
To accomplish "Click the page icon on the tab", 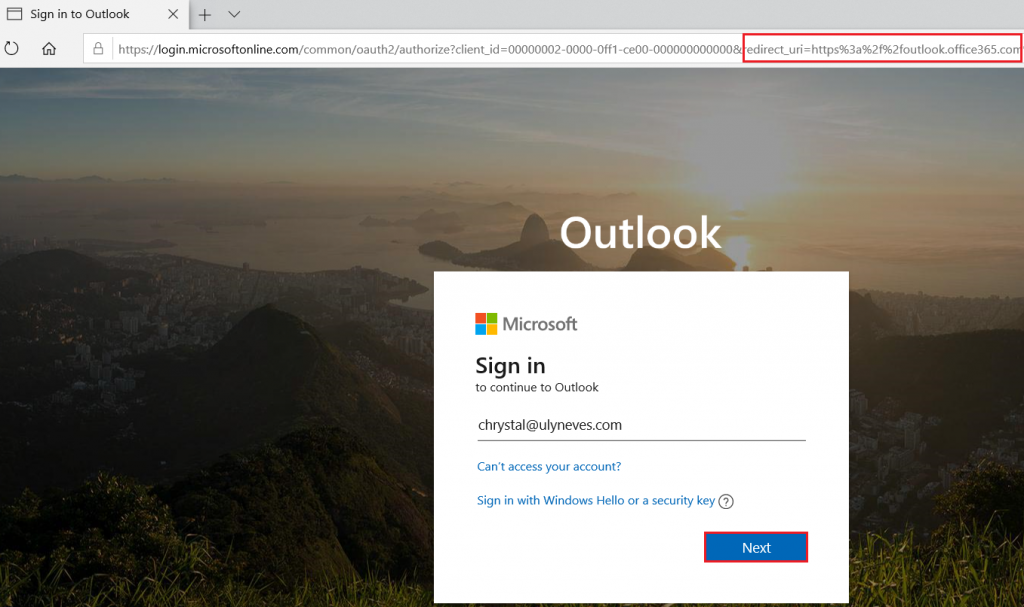I will pyautogui.click(x=14, y=14).
